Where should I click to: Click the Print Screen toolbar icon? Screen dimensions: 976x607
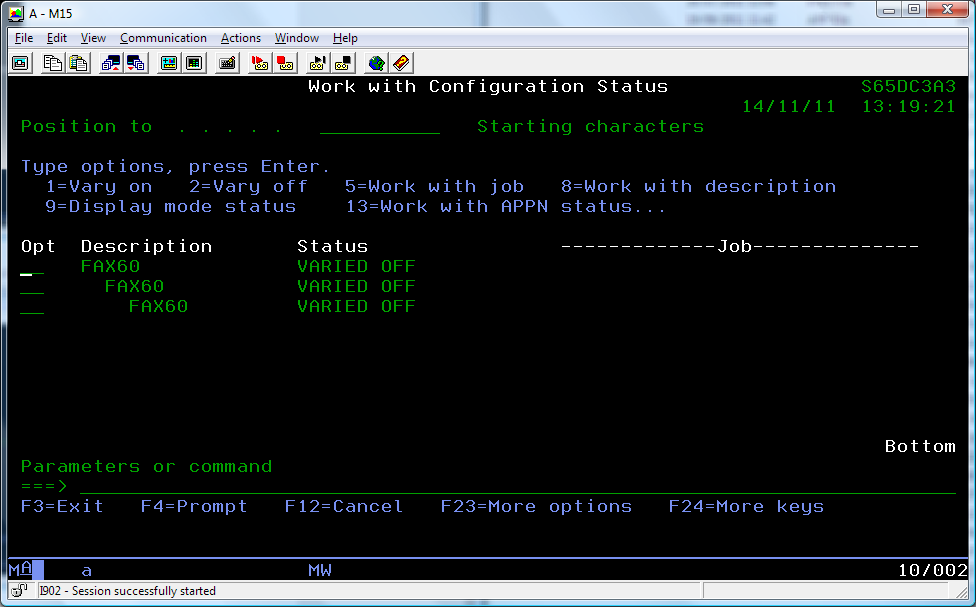click(21, 63)
